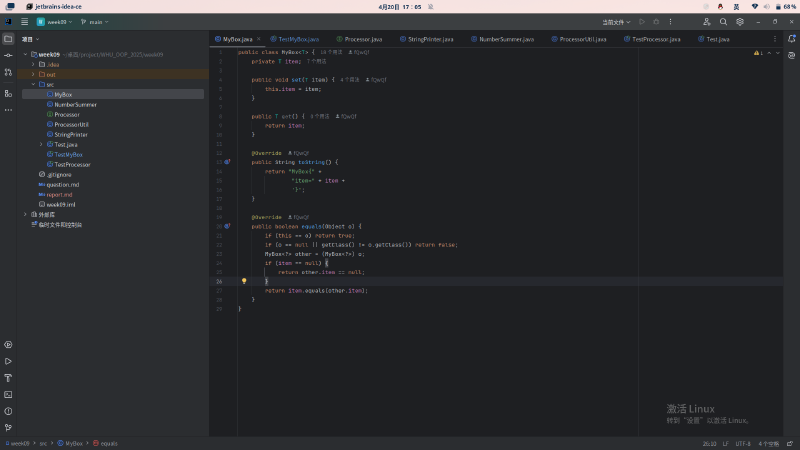Switch to TestProcessor.java tab

pyautogui.click(x=652, y=39)
